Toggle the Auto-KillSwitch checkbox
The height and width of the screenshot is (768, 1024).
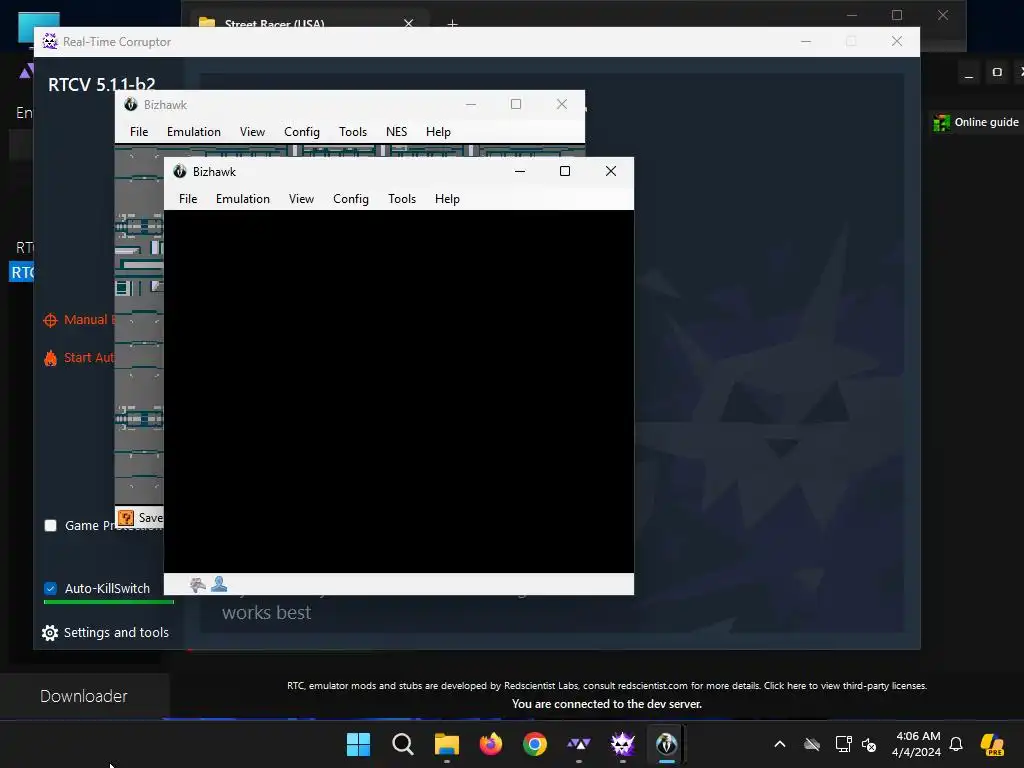50,588
